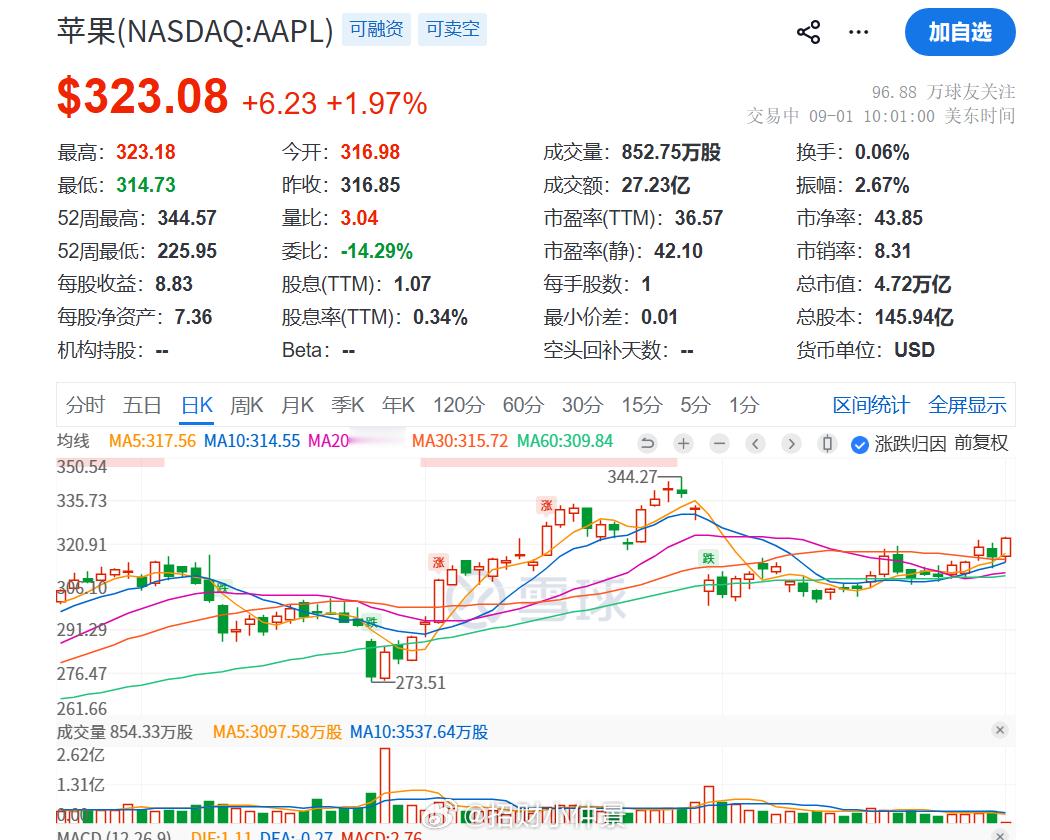
Task: Close the MACD indicator panel
Action: pyautogui.click(x=1000, y=835)
